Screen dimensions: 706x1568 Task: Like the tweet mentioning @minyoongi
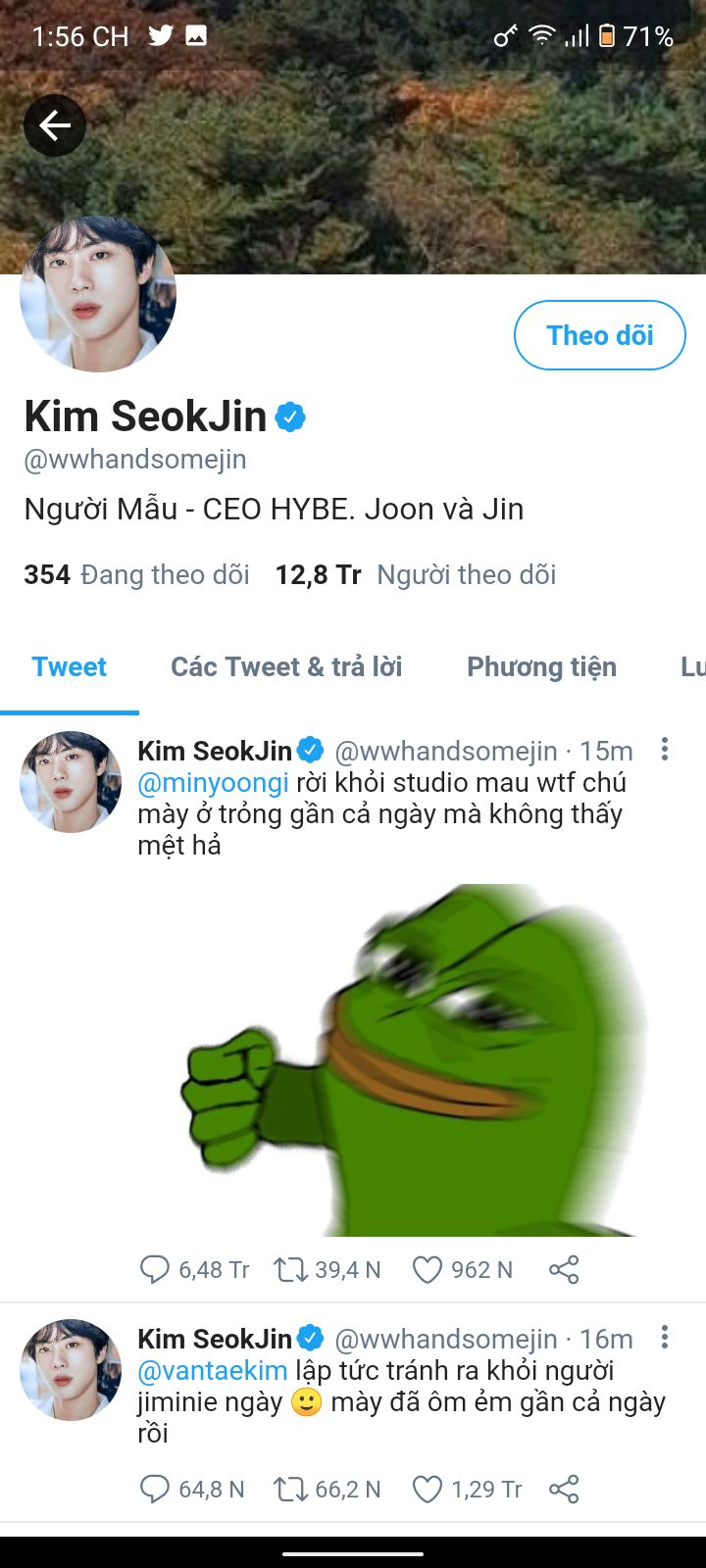[x=428, y=1270]
